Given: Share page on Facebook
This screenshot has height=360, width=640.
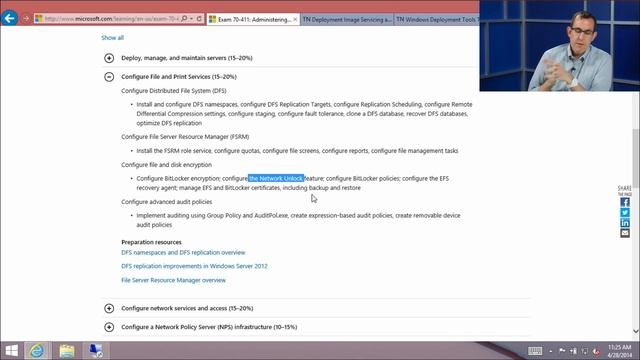Looking at the screenshot, I should 625,202.
